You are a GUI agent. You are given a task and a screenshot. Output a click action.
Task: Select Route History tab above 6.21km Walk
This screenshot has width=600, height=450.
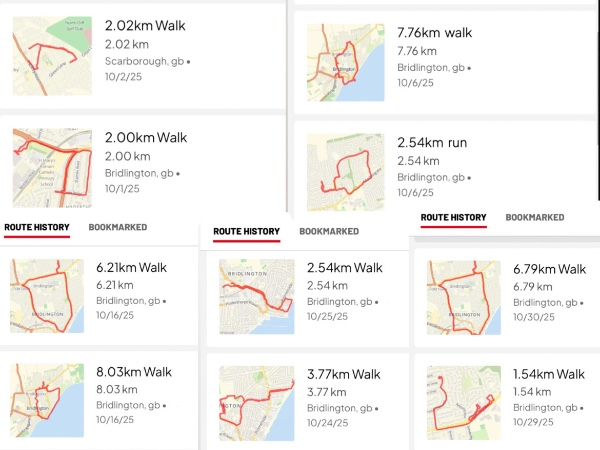click(37, 228)
